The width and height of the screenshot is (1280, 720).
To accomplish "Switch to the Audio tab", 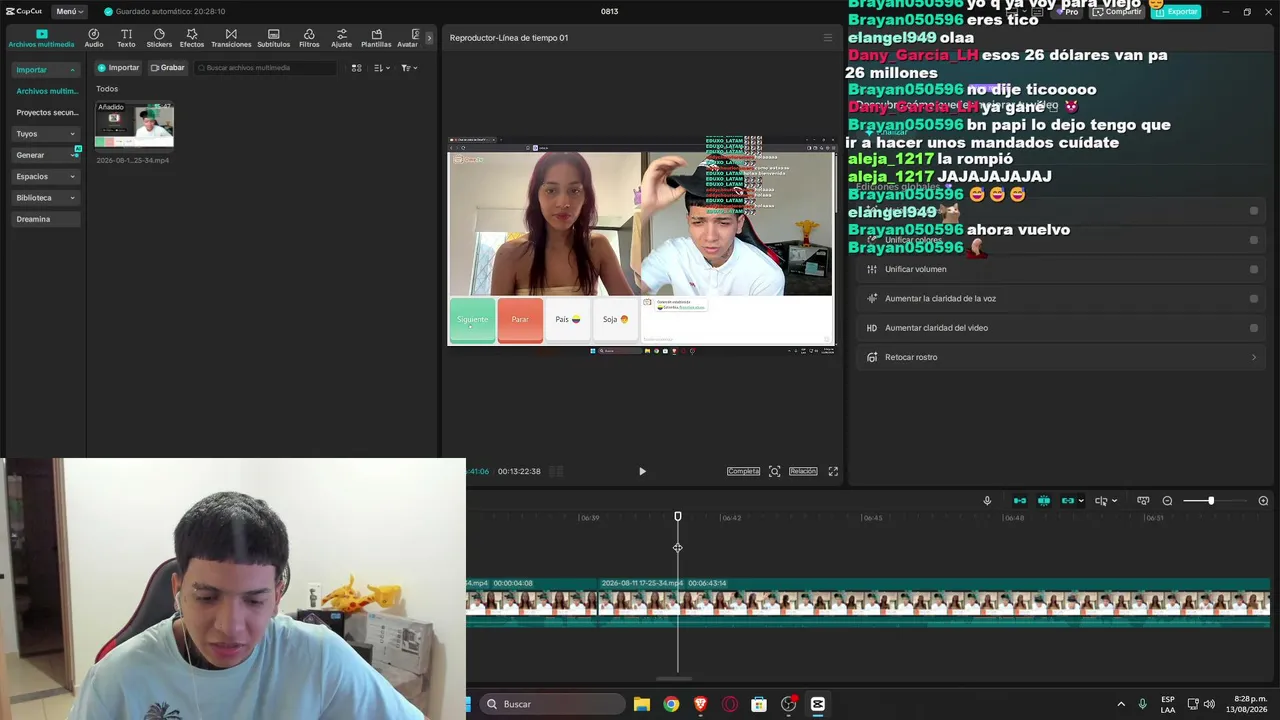I will point(94,39).
